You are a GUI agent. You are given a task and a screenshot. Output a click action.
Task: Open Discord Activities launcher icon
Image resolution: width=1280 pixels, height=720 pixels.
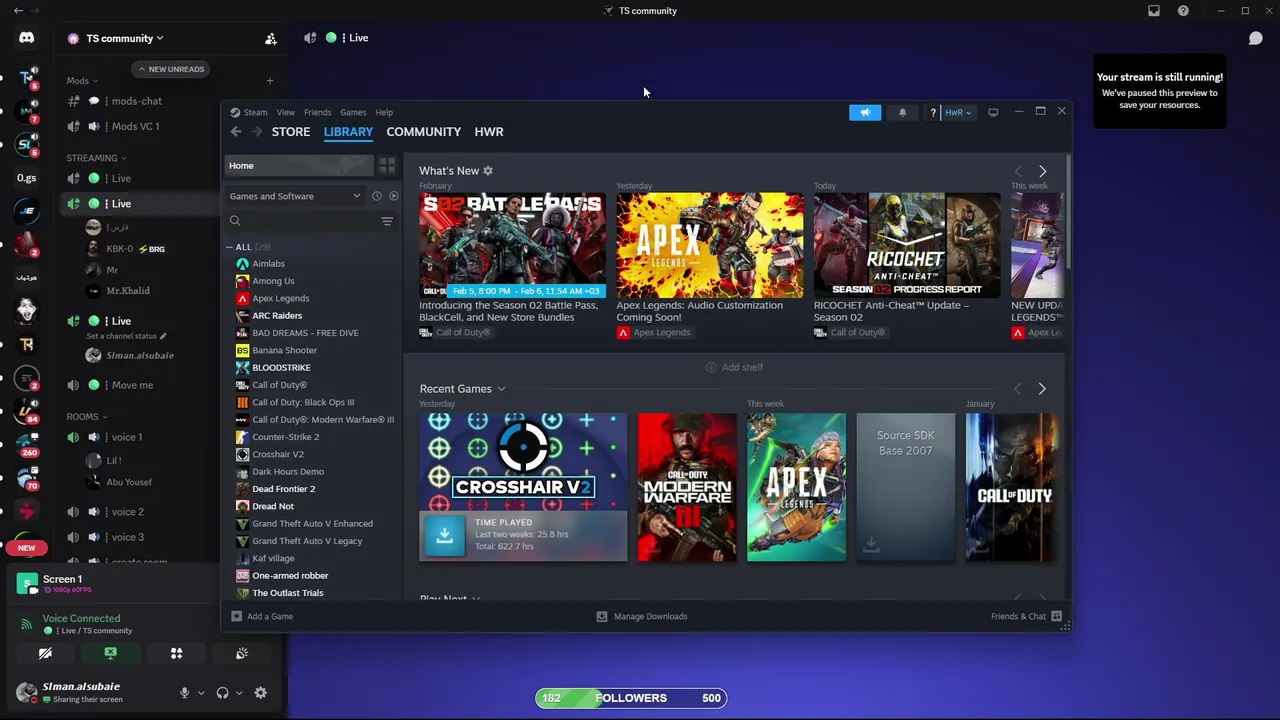tap(176, 653)
